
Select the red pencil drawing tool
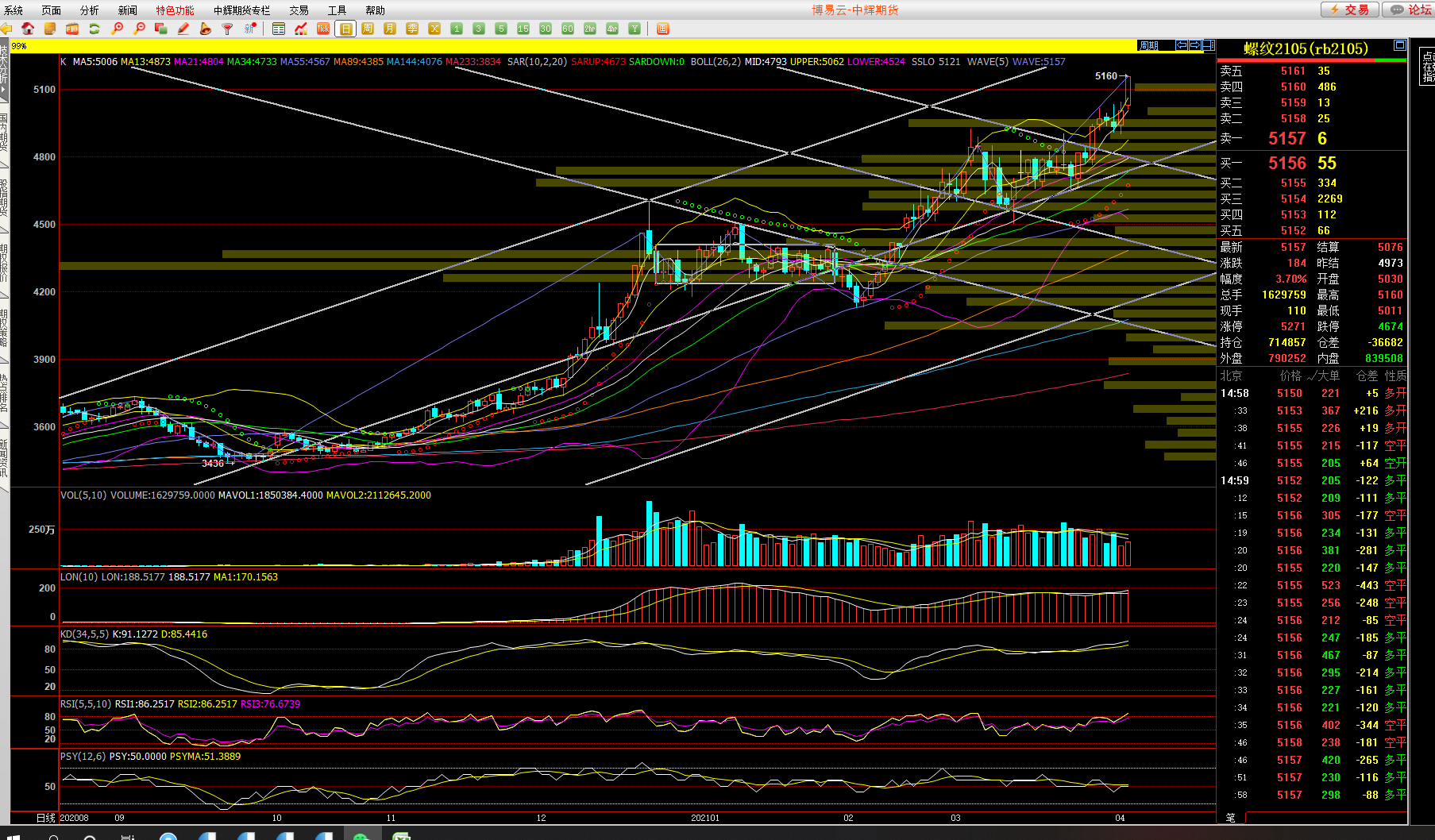(183, 29)
